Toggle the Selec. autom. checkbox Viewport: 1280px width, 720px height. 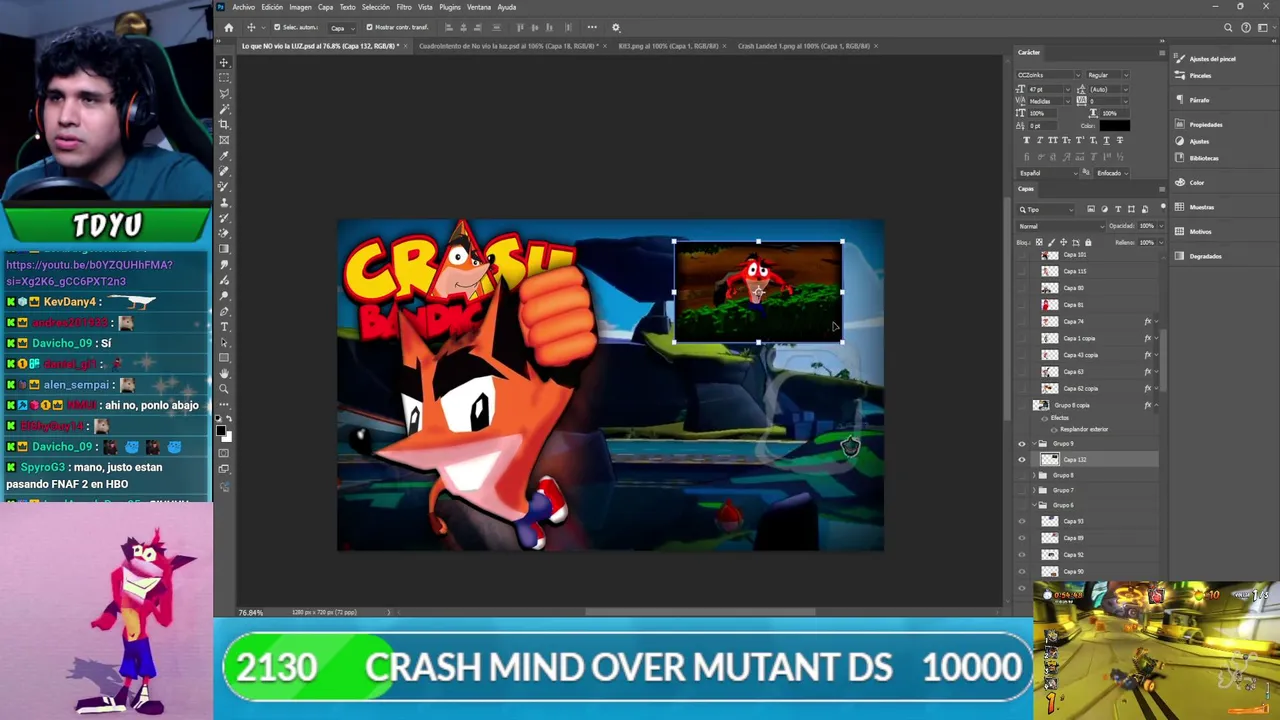click(x=277, y=27)
